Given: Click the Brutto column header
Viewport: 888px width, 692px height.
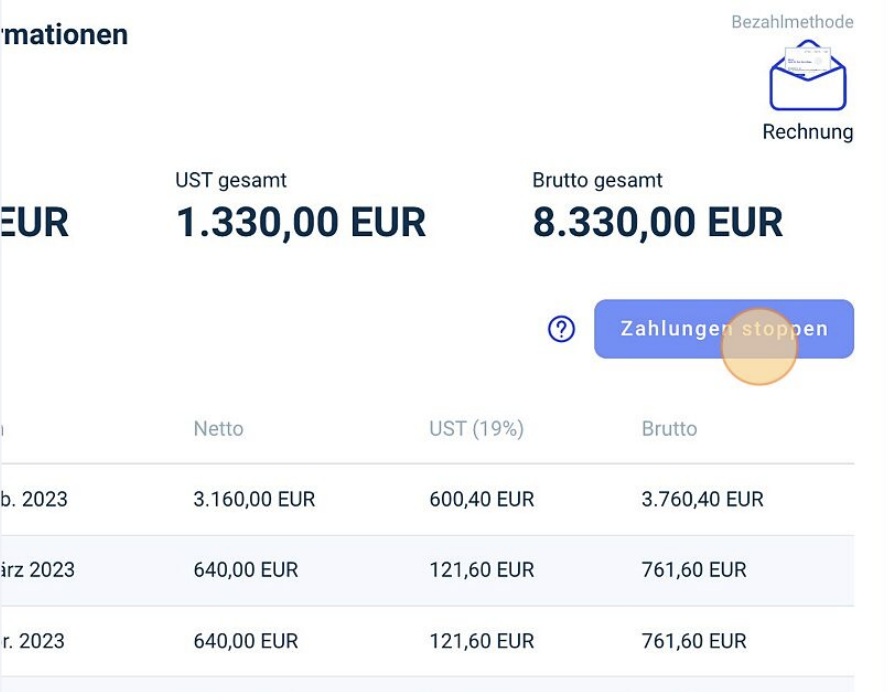Looking at the screenshot, I should 669,429.
